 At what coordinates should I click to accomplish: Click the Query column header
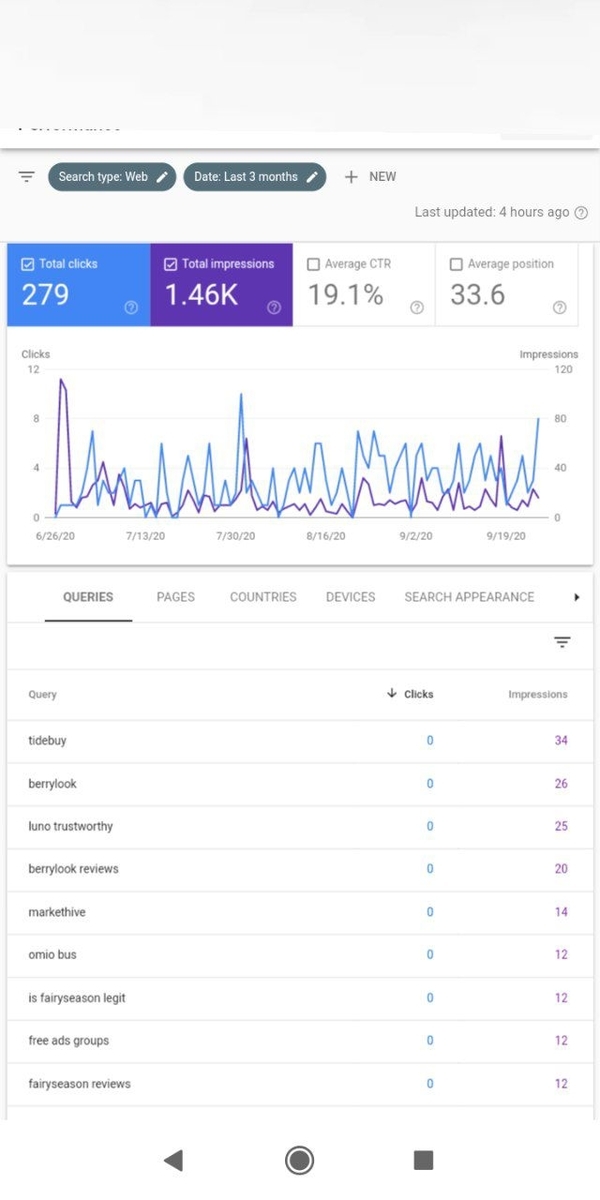pyautogui.click(x=43, y=694)
